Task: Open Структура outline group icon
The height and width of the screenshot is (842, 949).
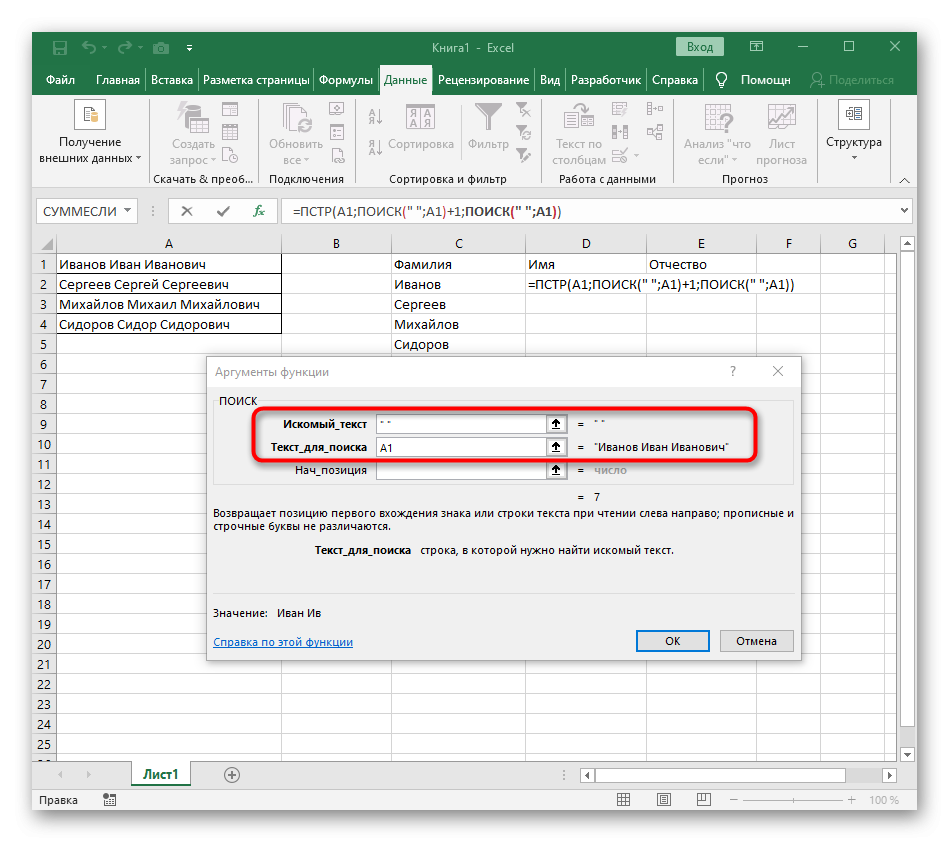Action: point(853,128)
